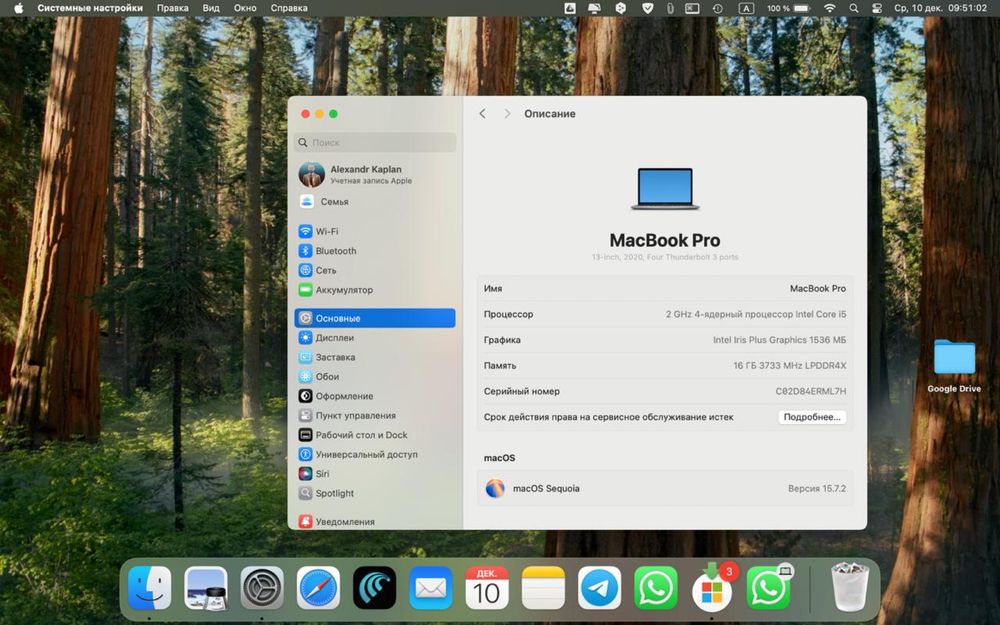Open Calendar showing 10 in Dock
The width and height of the screenshot is (1000, 625).
487,588
